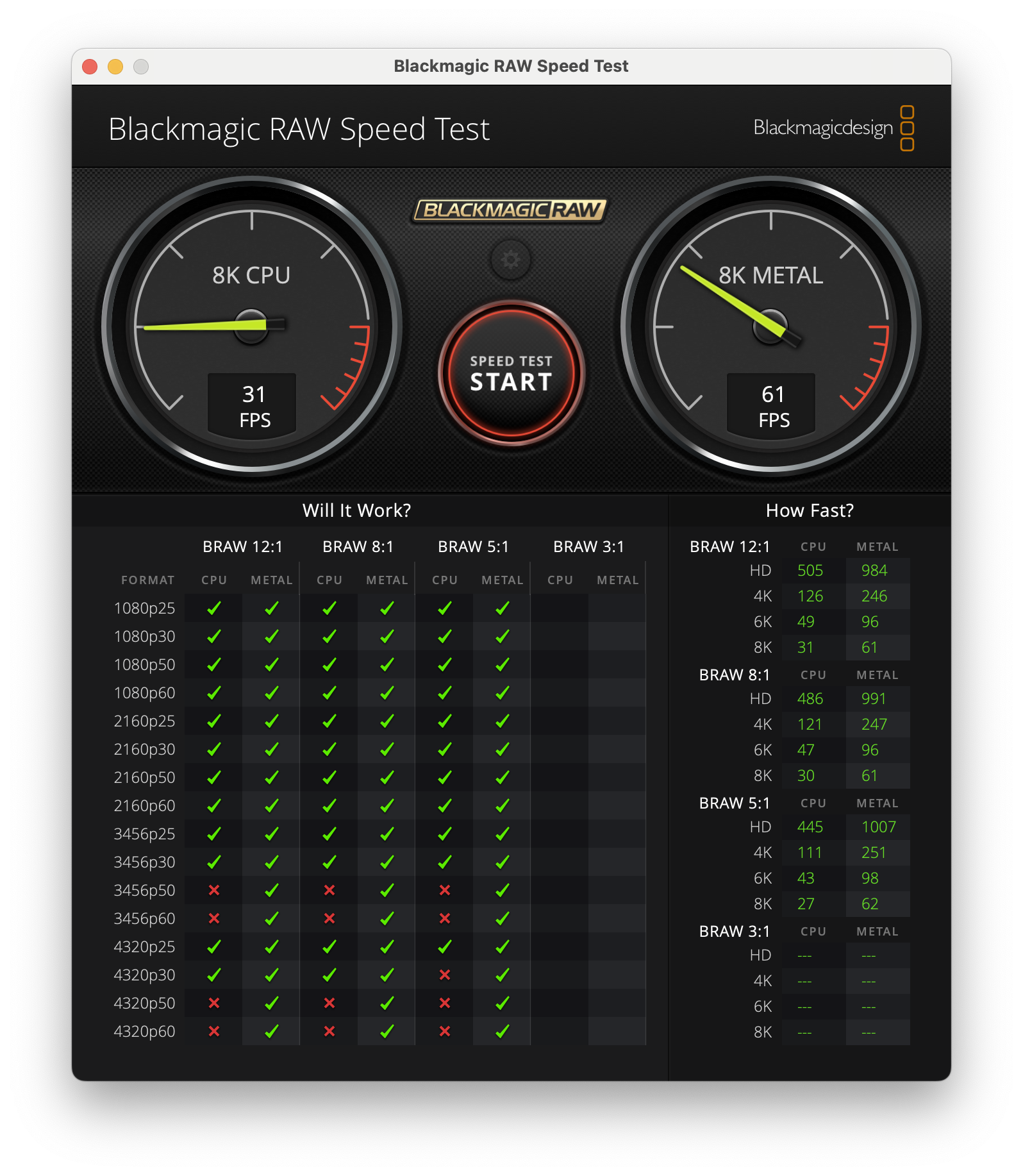Click the BRAW 5:1 6K Metal value 98
Viewport: 1023px width, 1176px height.
(x=870, y=878)
